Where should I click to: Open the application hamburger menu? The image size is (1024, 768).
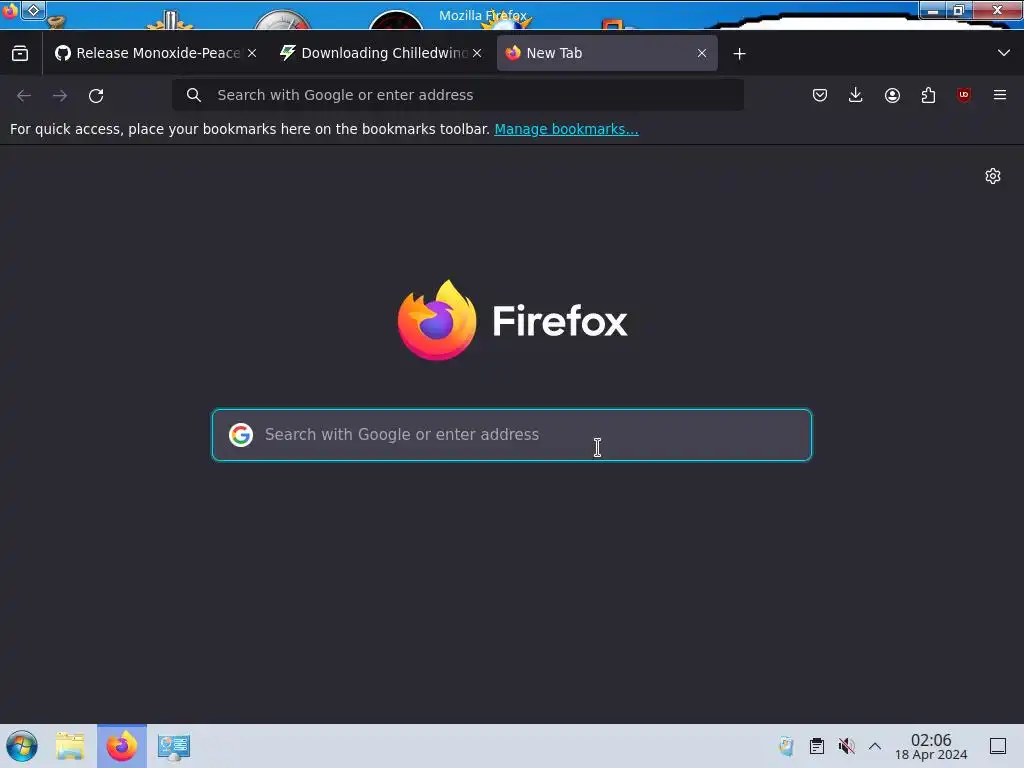coord(1000,95)
